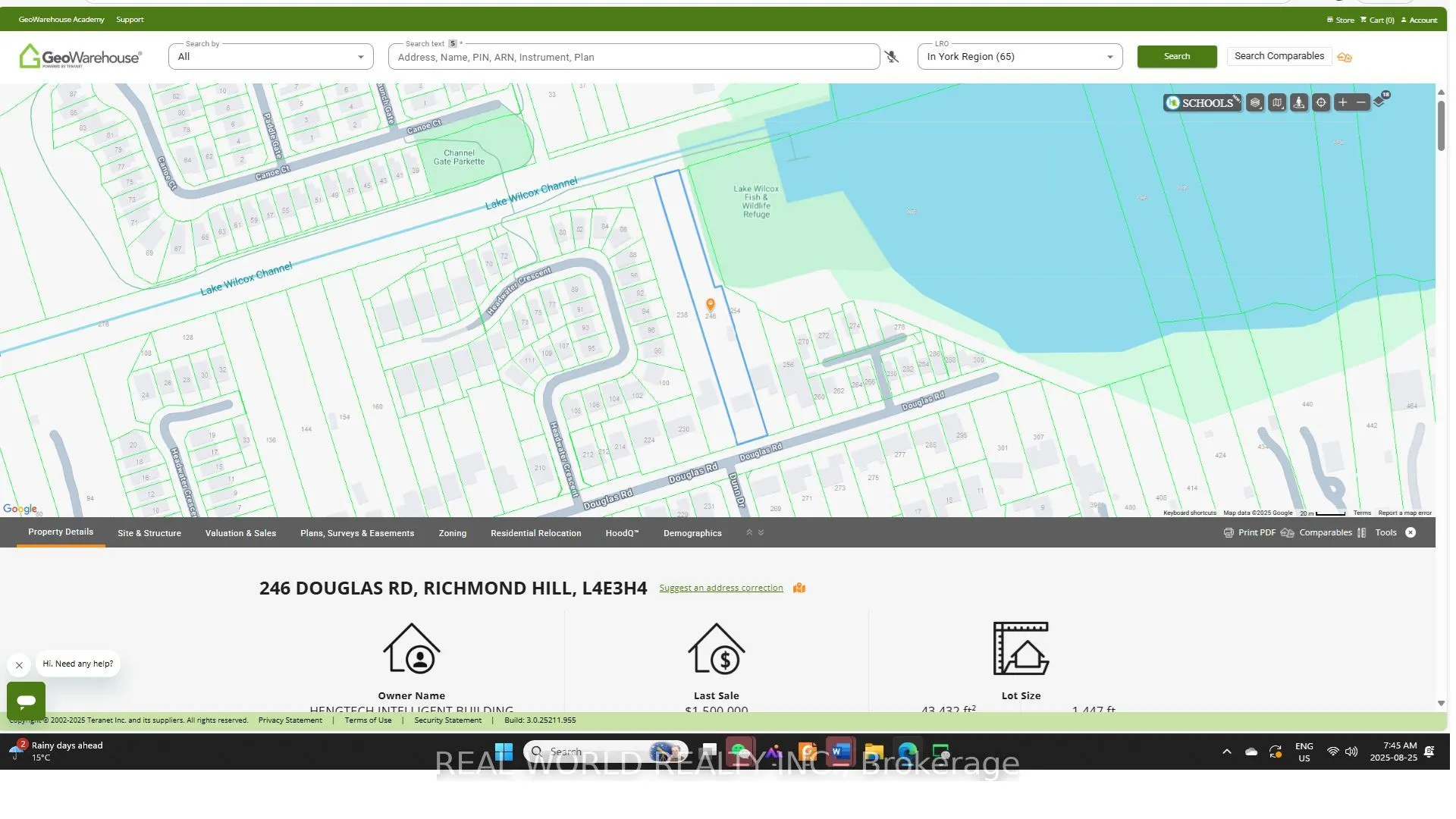Viewport: 1456px width, 819px height.
Task: Zoom out the map with minus
Action: 1361,102
